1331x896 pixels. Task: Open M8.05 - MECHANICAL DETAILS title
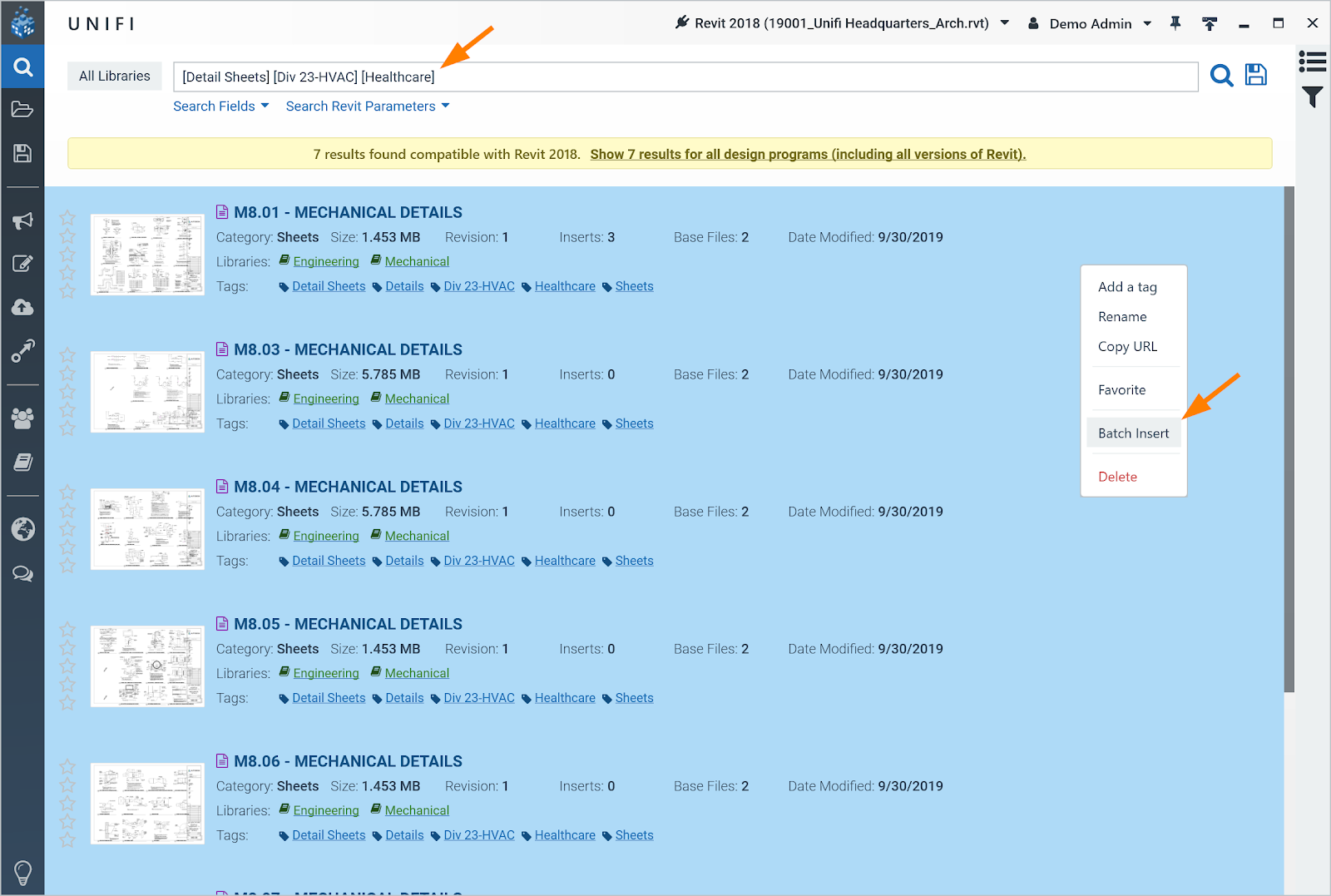[x=348, y=624]
